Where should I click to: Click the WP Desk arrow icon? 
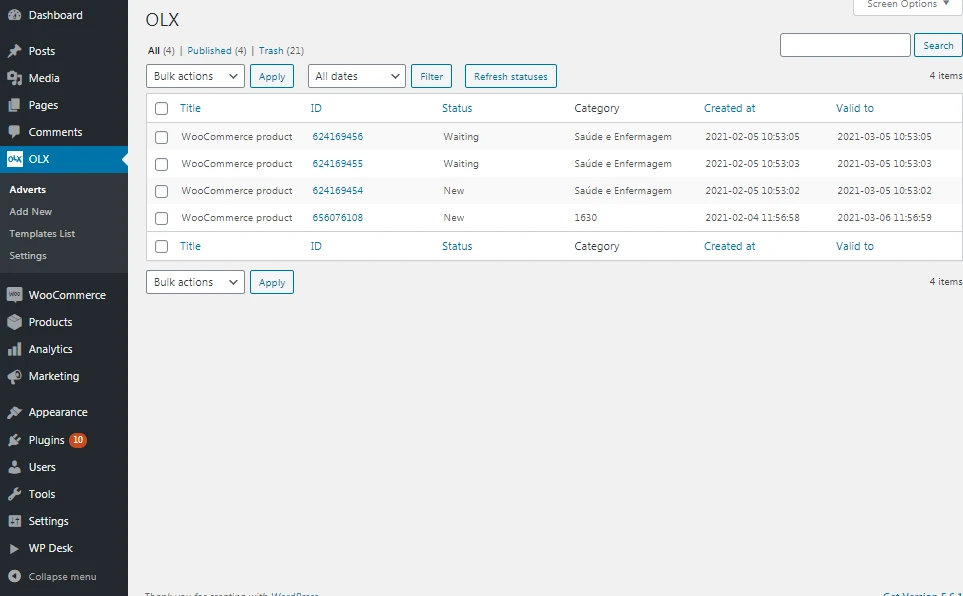15,548
